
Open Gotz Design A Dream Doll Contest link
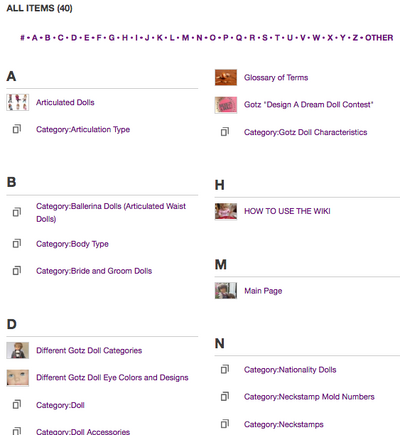308,105
